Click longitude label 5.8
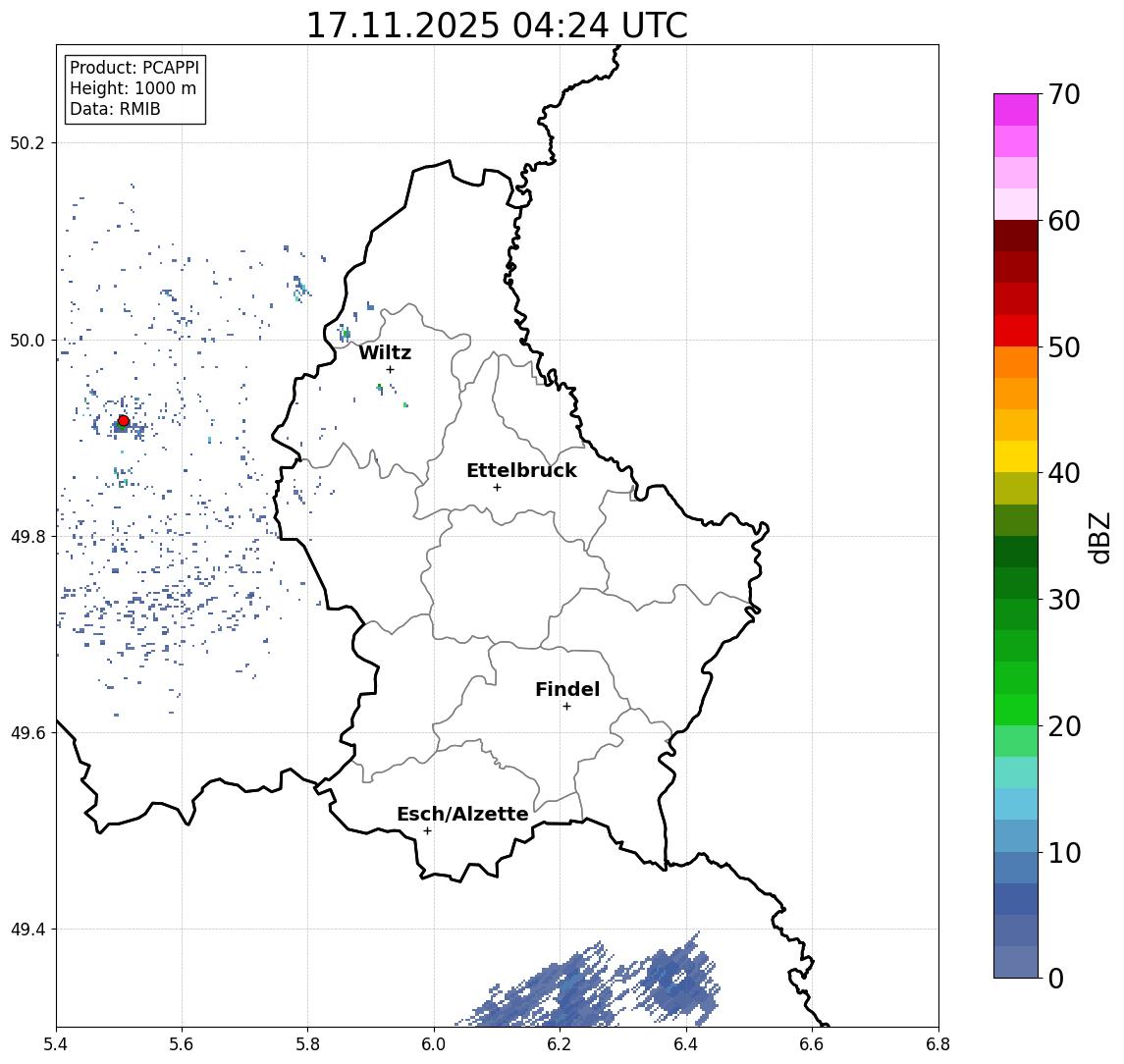This screenshot has height=1064, width=1124. [x=308, y=1044]
